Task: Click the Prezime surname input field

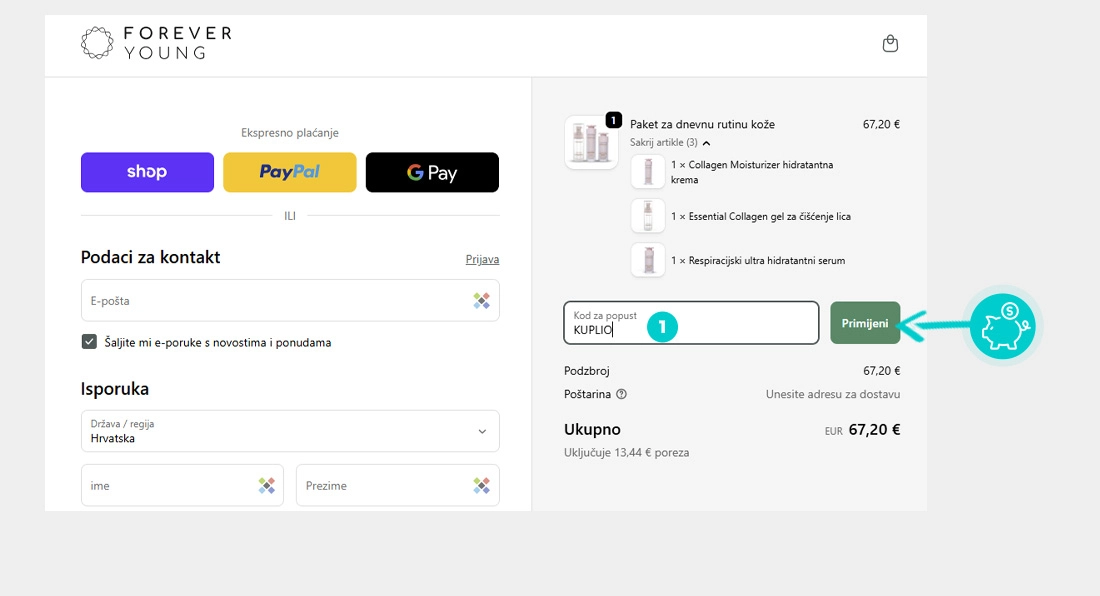Action: tap(380, 485)
